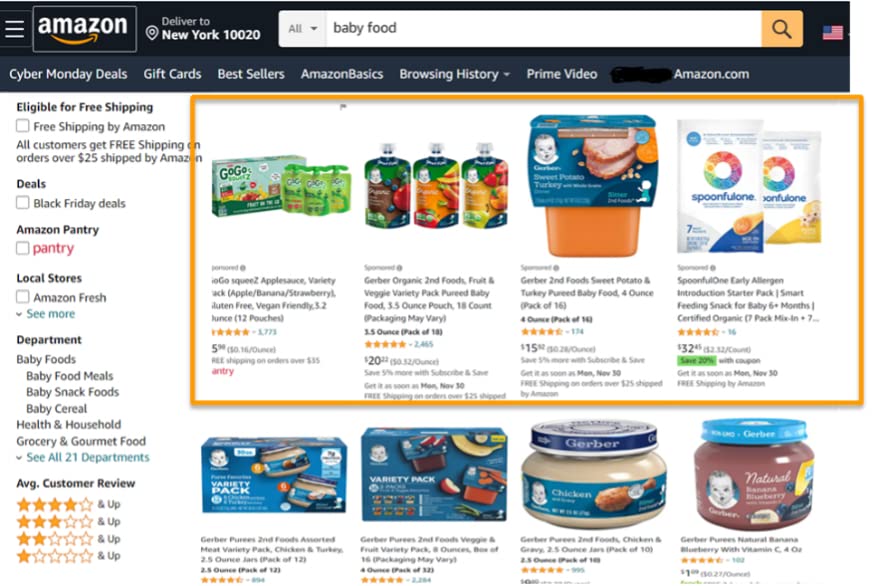Check the Black Friday deals box

tap(23, 203)
